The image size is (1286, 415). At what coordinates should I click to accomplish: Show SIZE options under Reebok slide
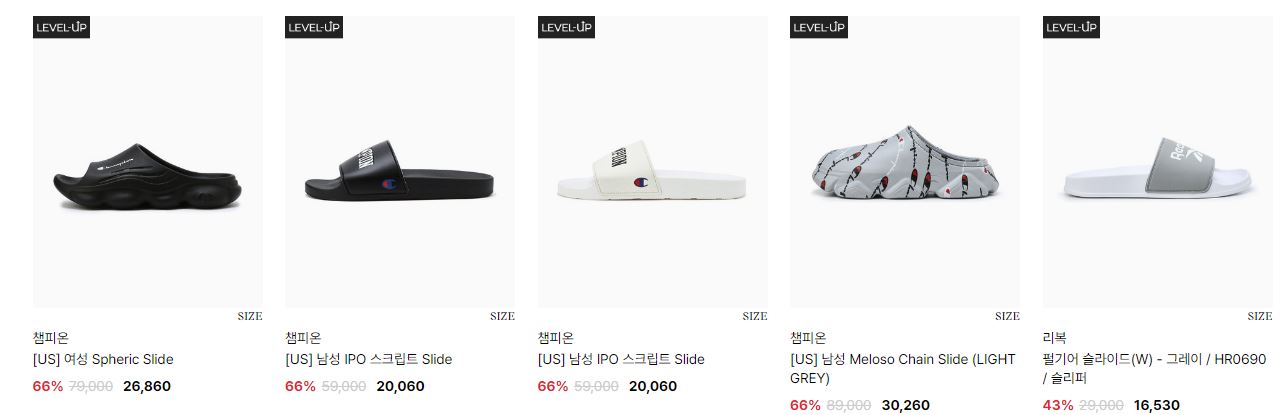[x=1260, y=316]
